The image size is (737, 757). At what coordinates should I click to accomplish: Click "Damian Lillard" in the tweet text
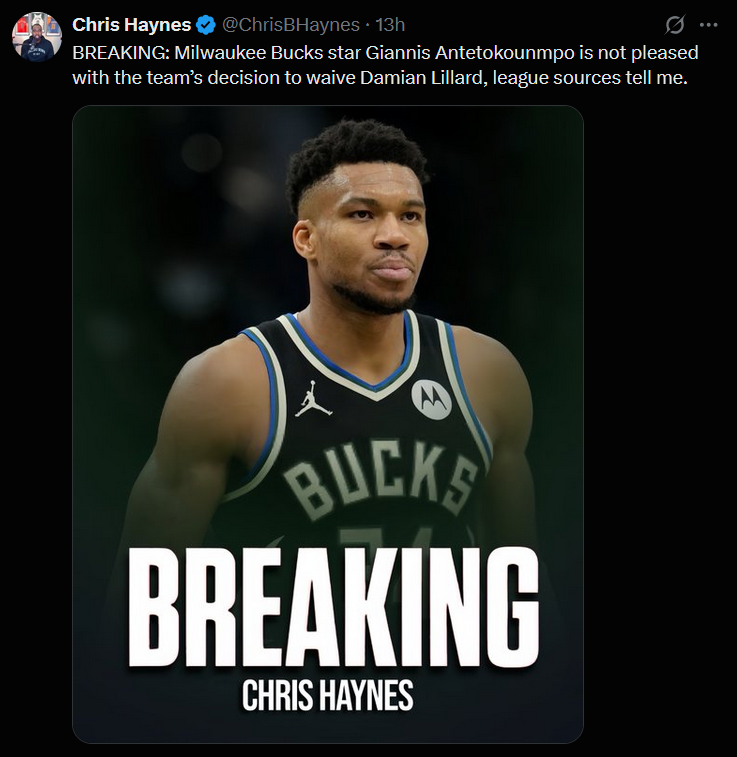point(421,77)
